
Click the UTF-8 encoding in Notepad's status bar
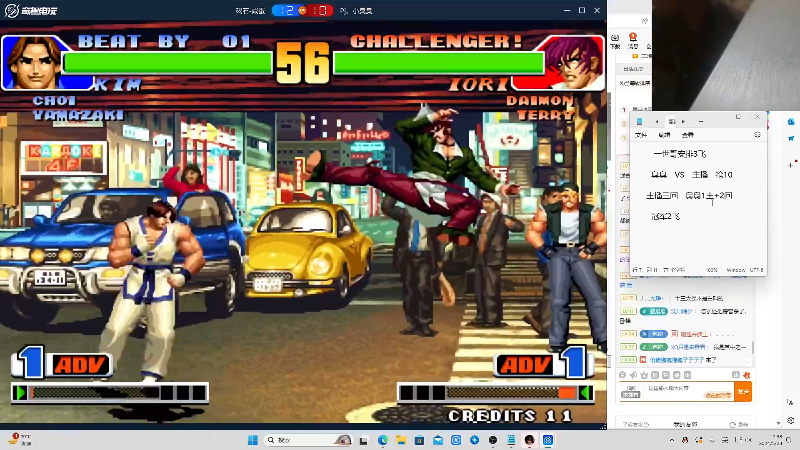757,270
